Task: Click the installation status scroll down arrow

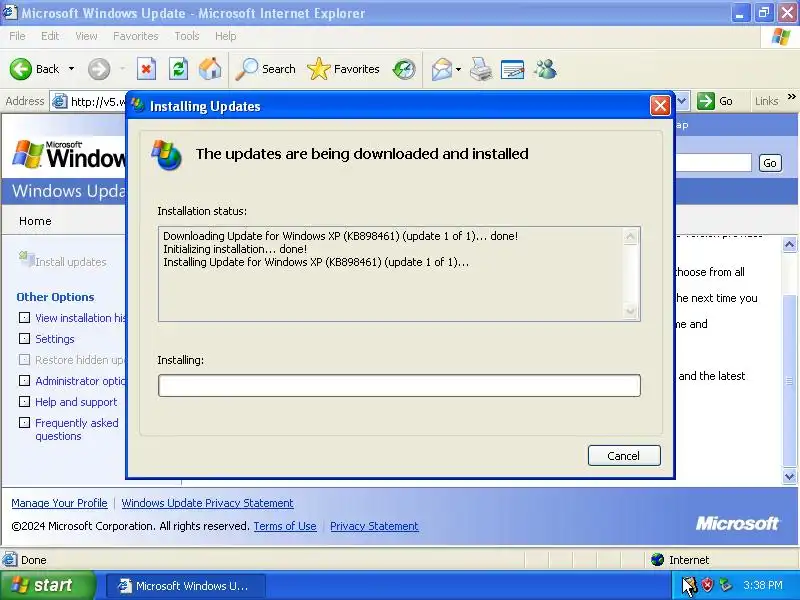Action: [631, 311]
